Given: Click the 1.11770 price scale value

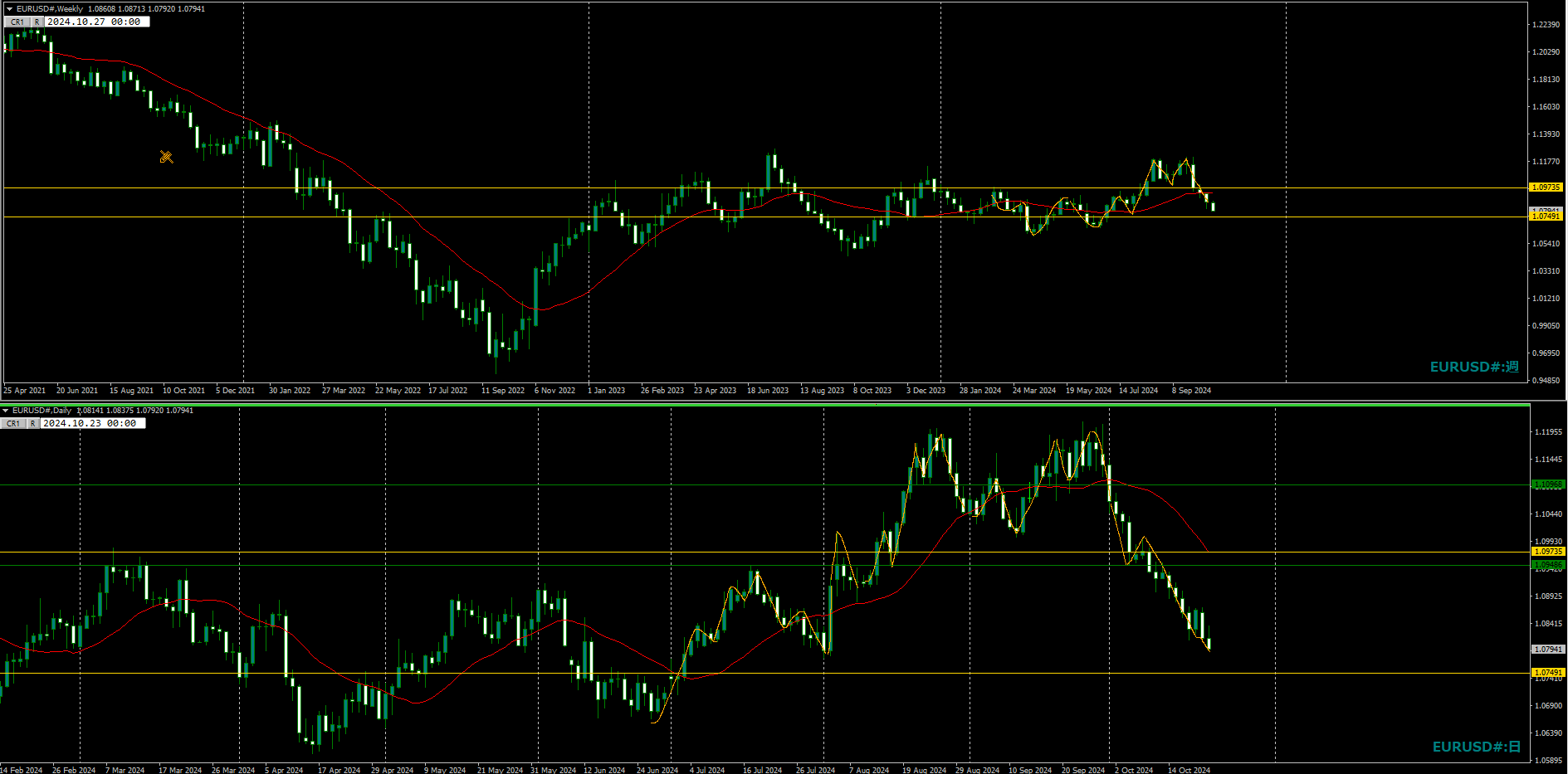Looking at the screenshot, I should click(1546, 162).
